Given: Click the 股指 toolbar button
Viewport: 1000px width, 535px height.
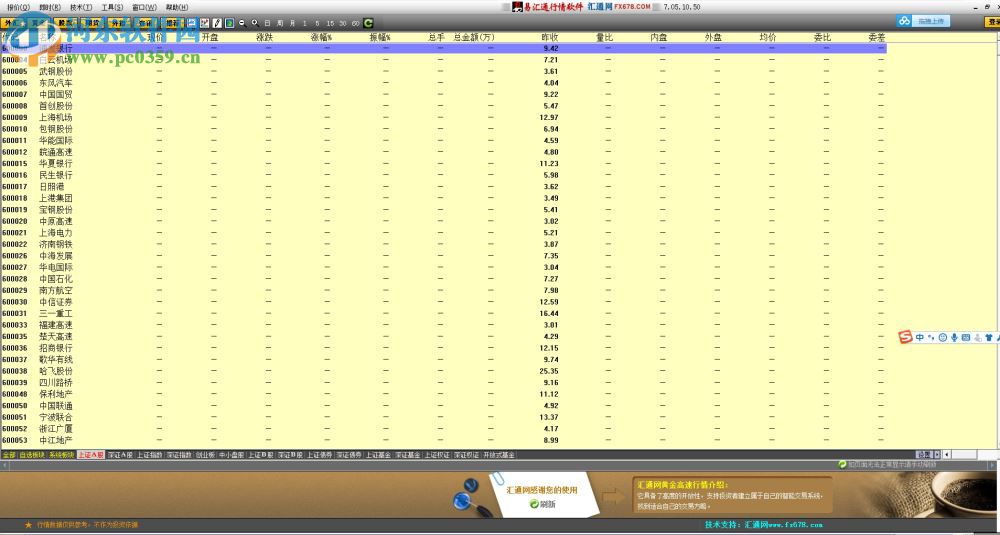Looking at the screenshot, I should pyautogui.click(x=65, y=23).
